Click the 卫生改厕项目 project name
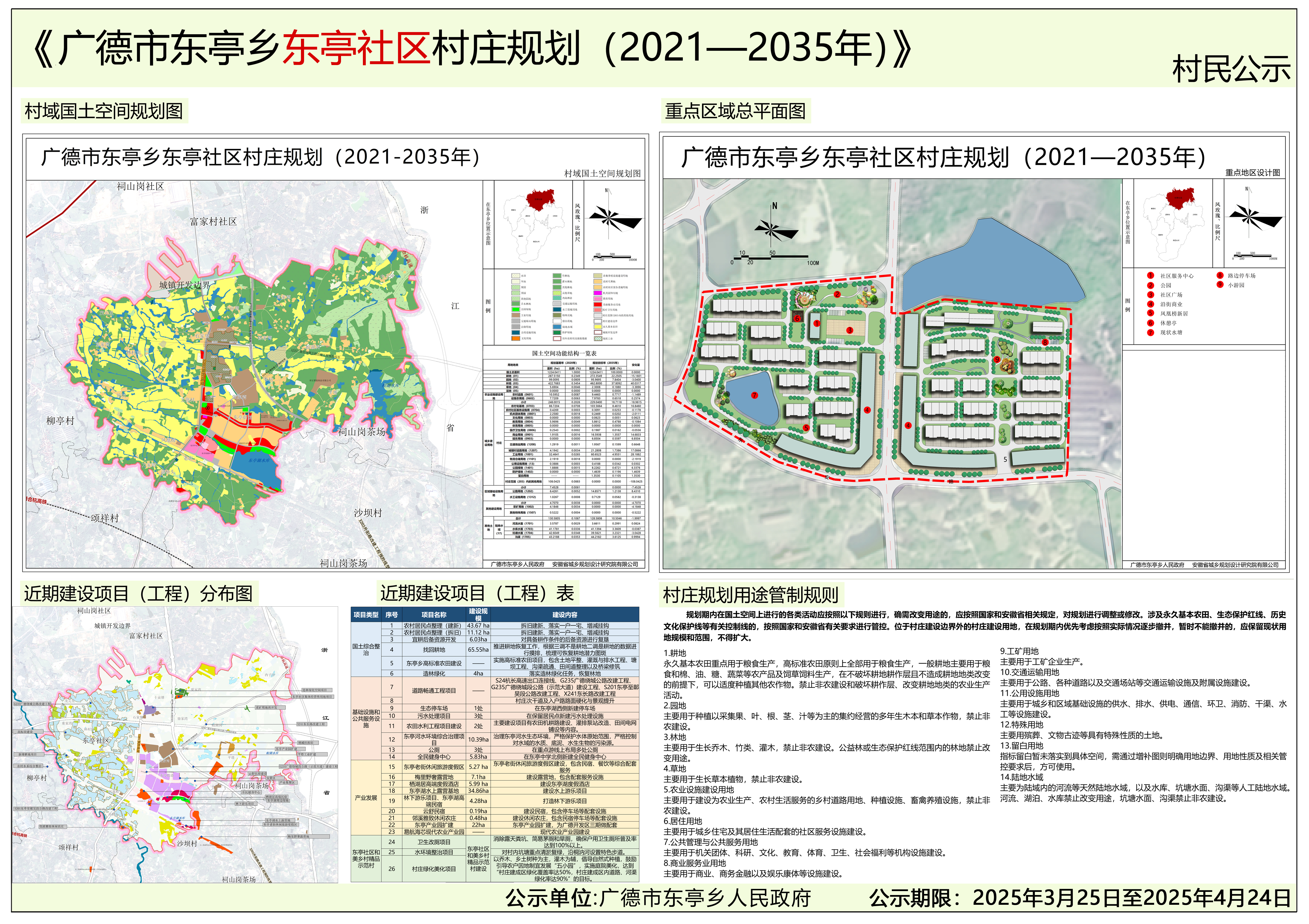The width and height of the screenshot is (1309, 924). 434,842
